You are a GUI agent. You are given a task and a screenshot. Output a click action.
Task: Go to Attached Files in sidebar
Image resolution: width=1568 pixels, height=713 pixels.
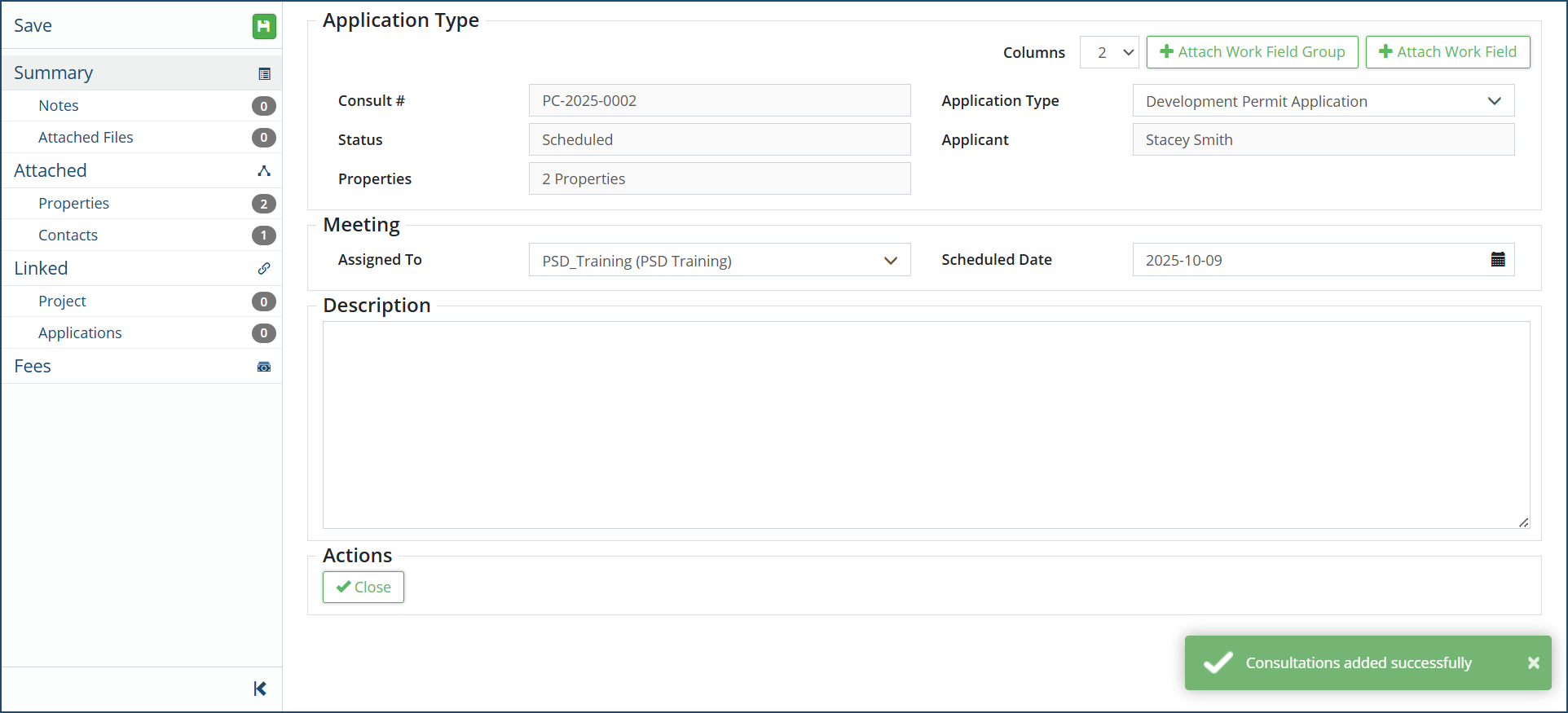[x=86, y=138]
